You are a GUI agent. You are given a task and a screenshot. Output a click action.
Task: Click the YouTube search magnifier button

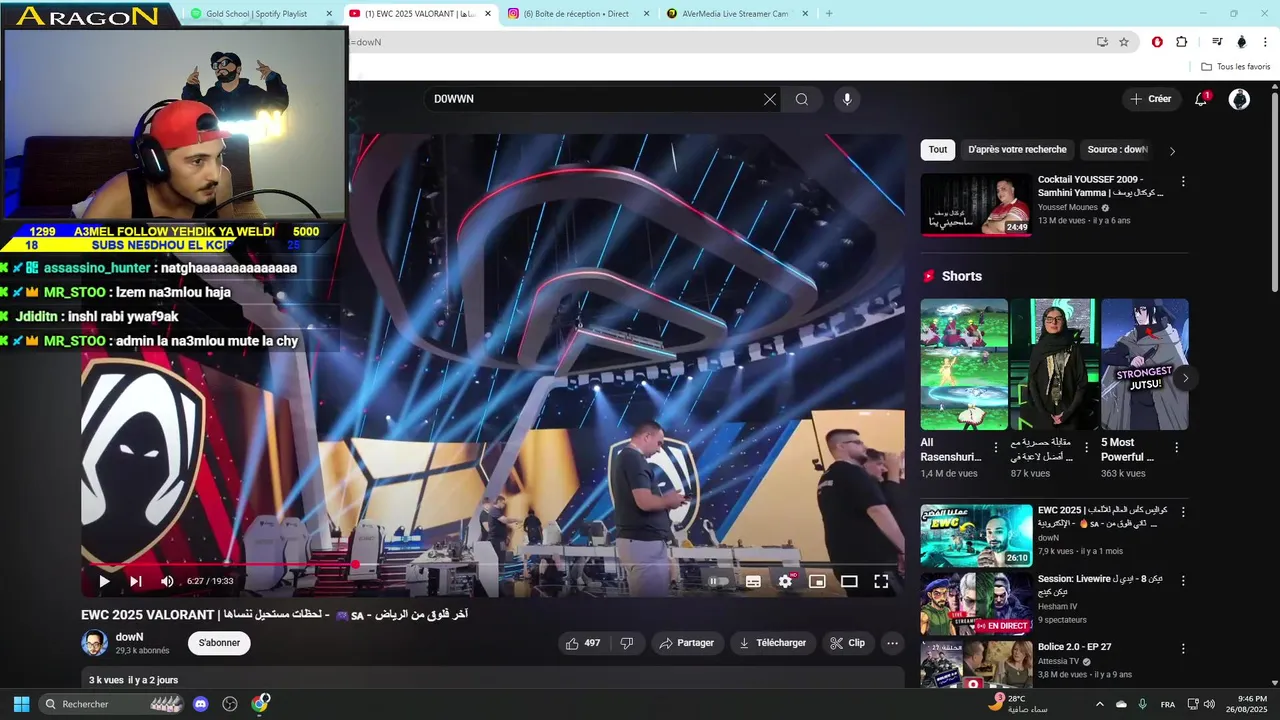802,99
